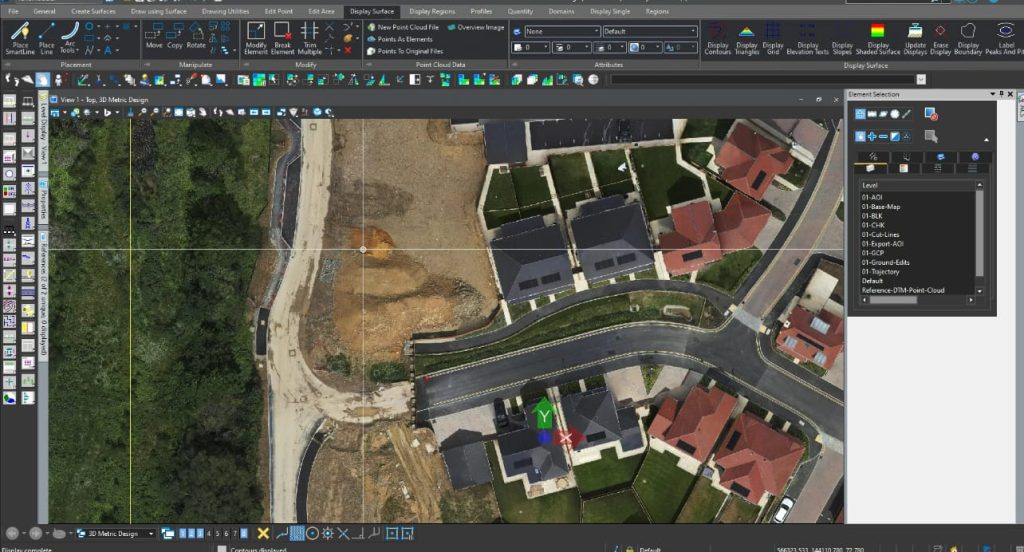Open the 3D Metric Design model dropdown

tap(116, 534)
